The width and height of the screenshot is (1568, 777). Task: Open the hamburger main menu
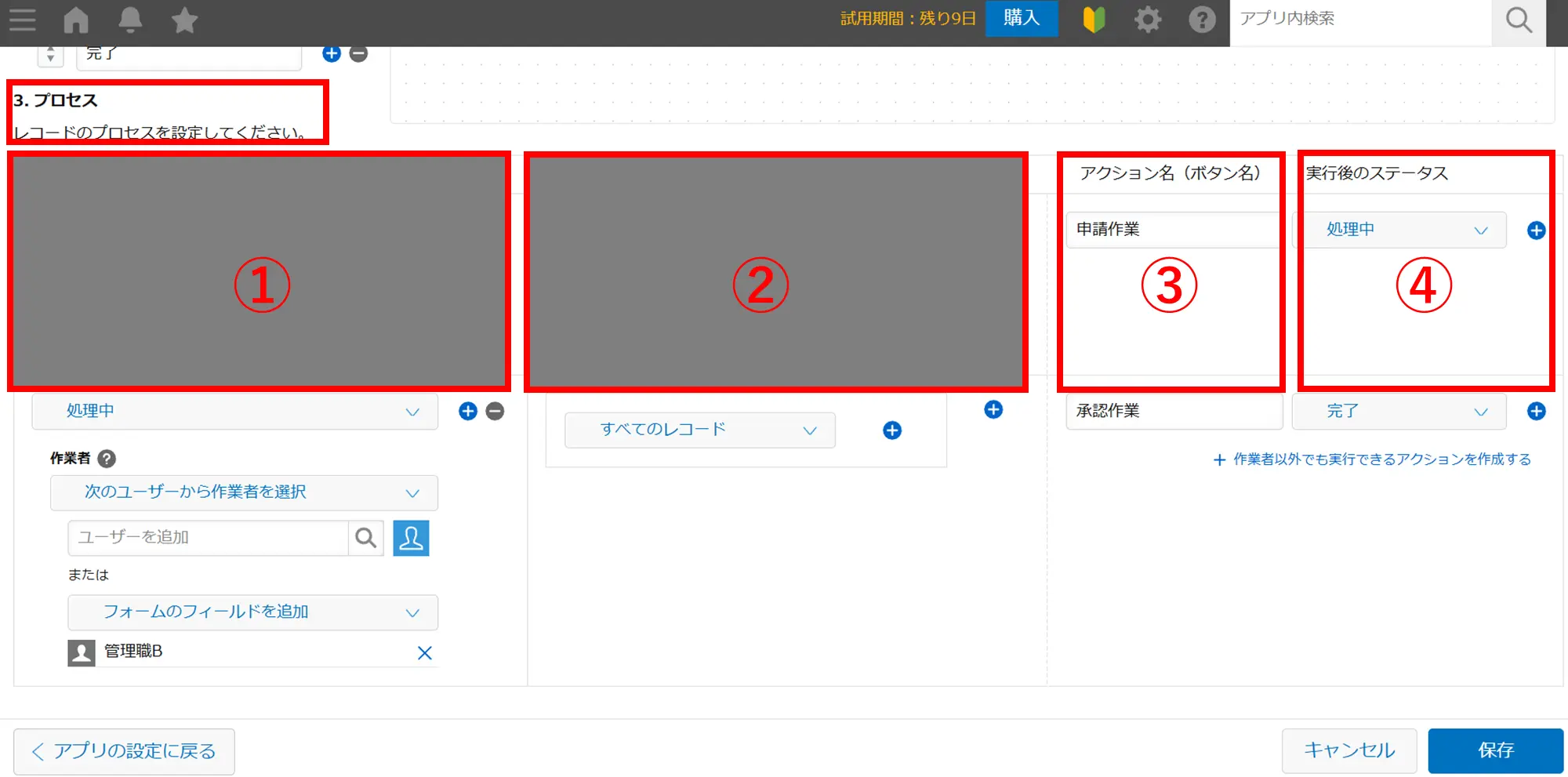click(x=23, y=20)
